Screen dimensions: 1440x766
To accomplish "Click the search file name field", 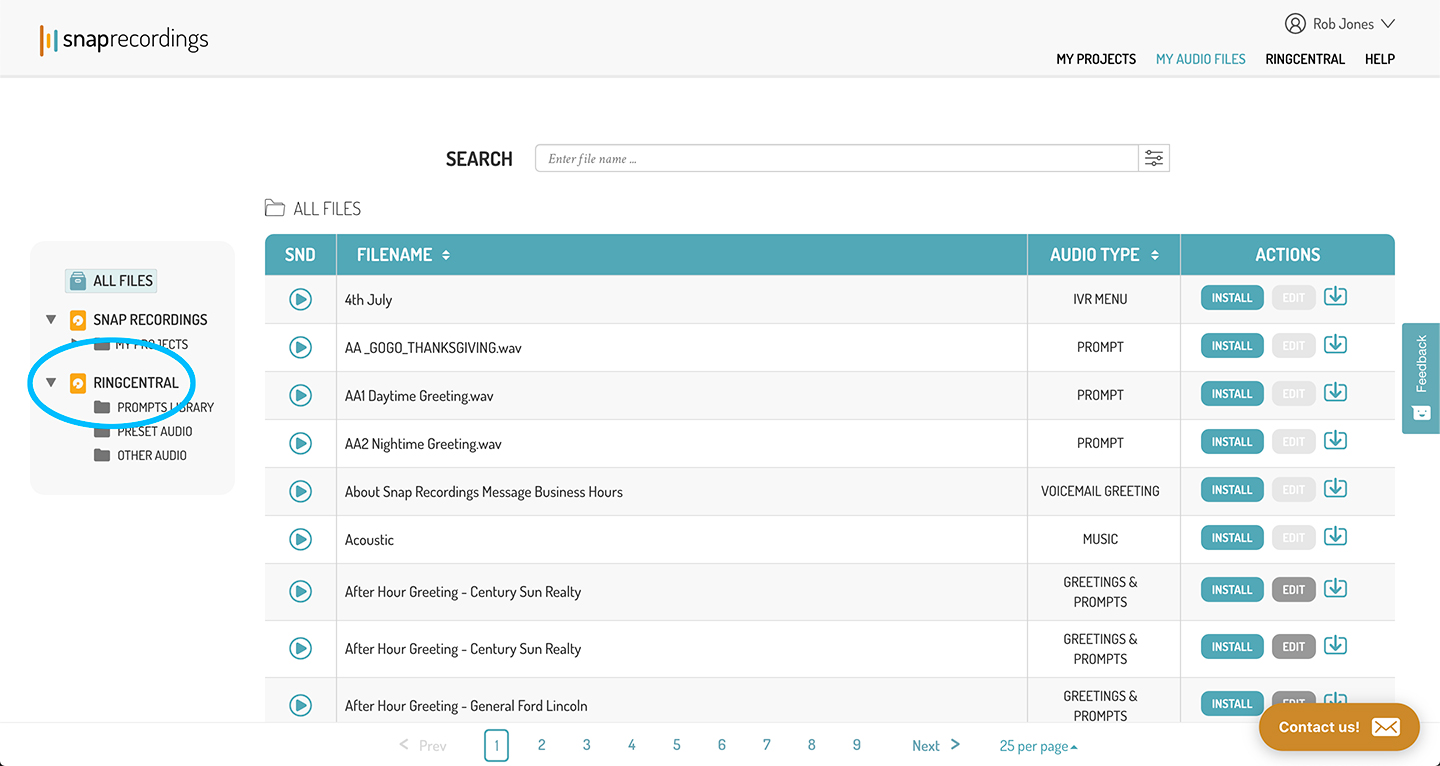I will (837, 158).
